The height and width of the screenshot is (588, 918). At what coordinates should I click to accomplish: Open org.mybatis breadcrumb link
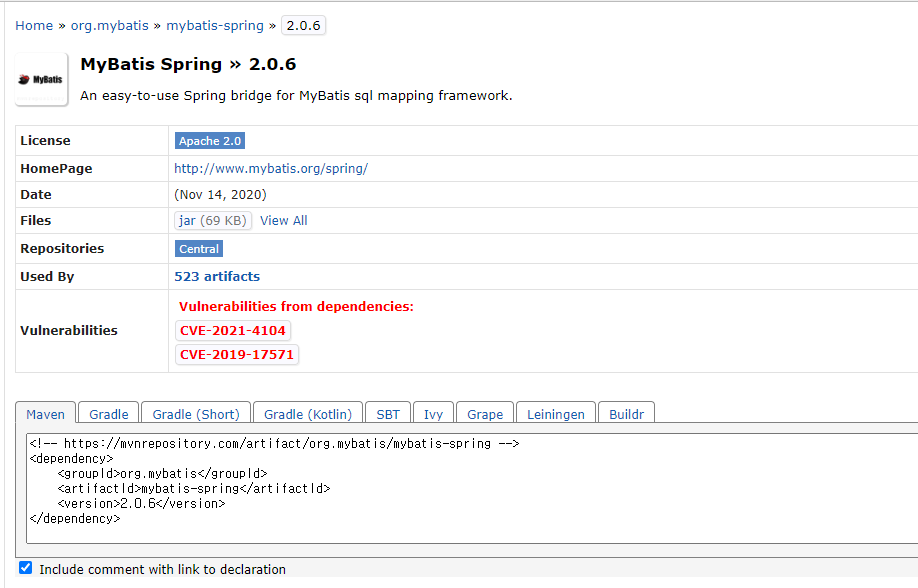tap(109, 26)
